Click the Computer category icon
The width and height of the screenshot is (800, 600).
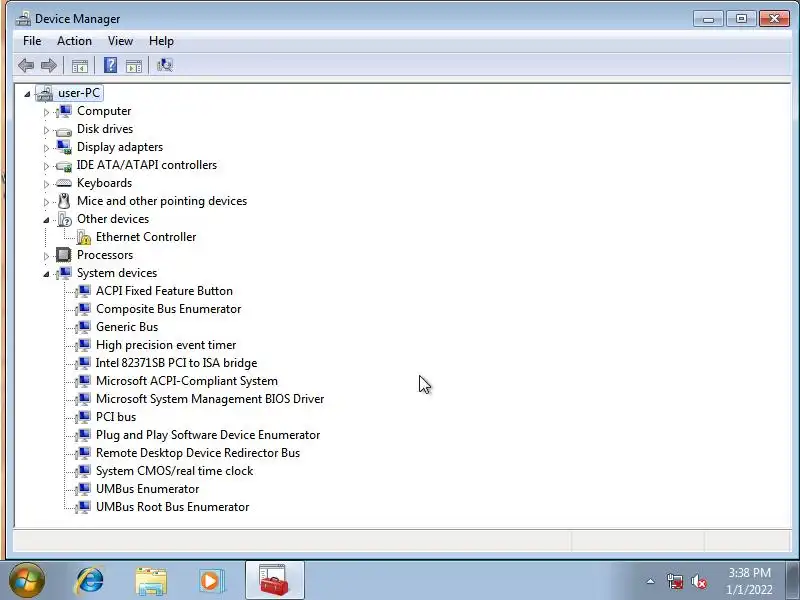[64, 111]
